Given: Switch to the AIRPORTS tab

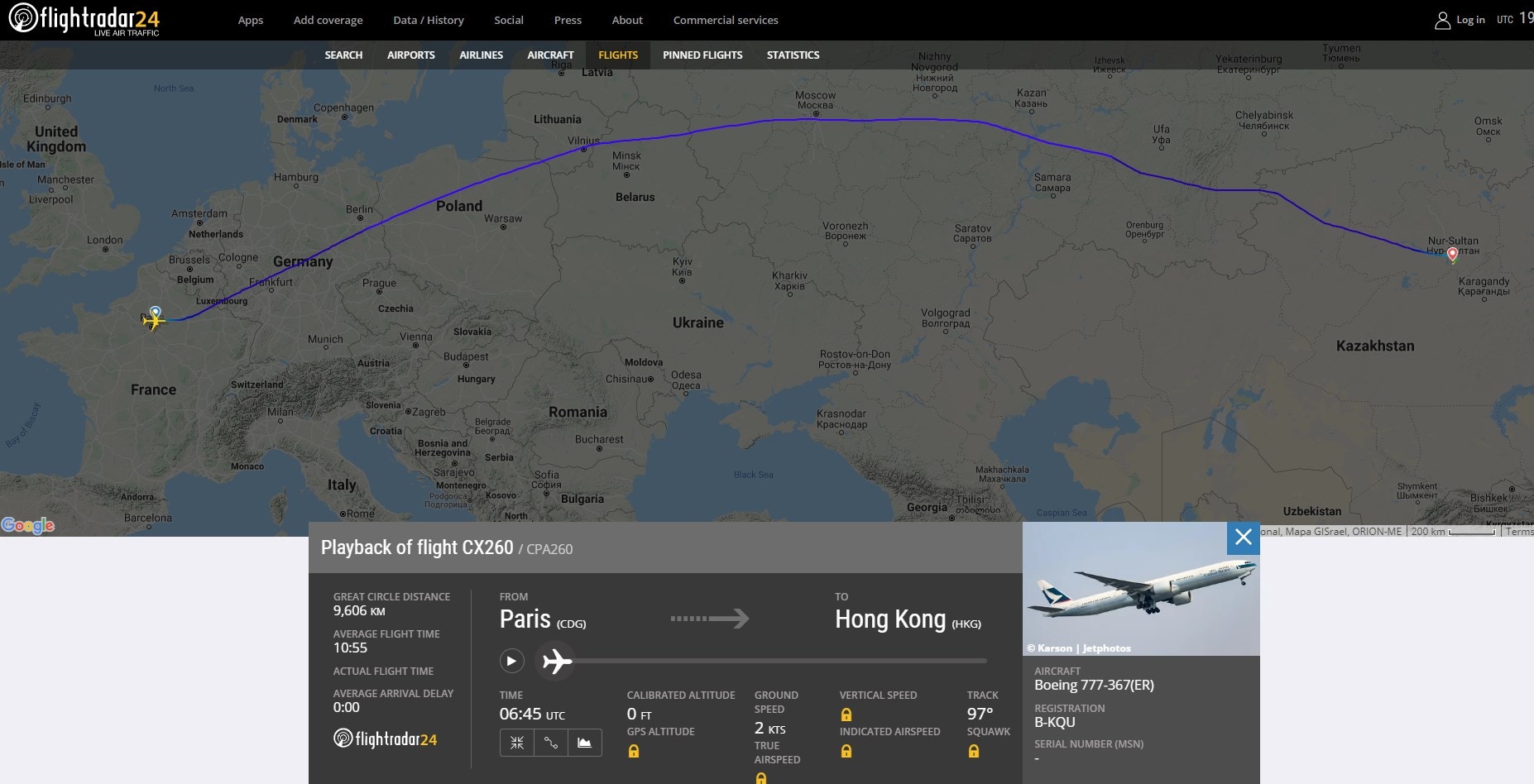Looking at the screenshot, I should 410,55.
